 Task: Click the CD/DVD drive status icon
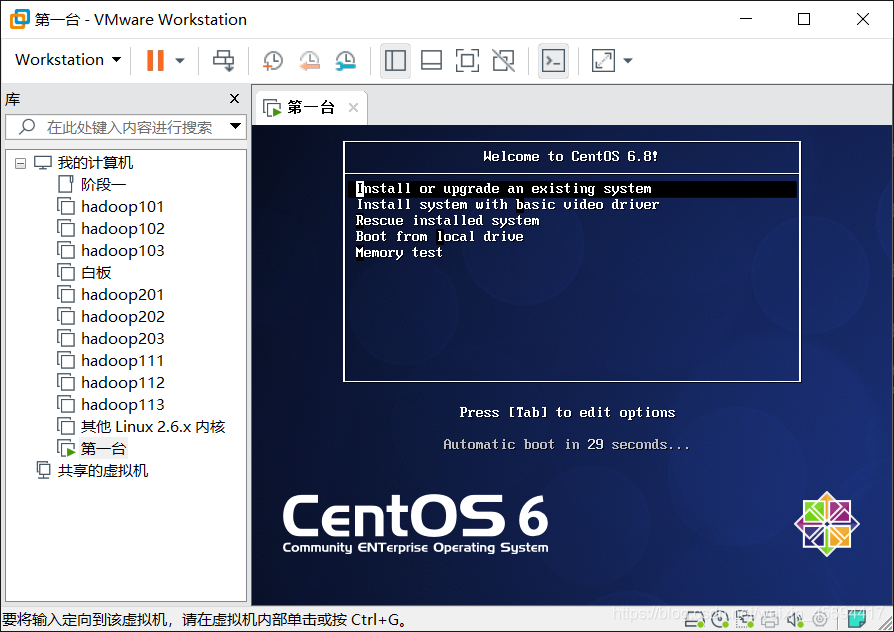point(720,619)
